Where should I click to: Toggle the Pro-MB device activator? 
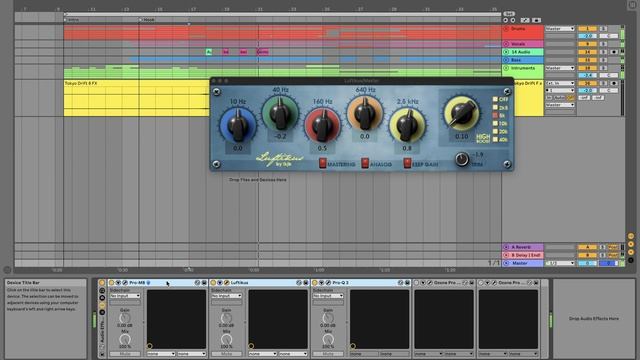(x=111, y=282)
